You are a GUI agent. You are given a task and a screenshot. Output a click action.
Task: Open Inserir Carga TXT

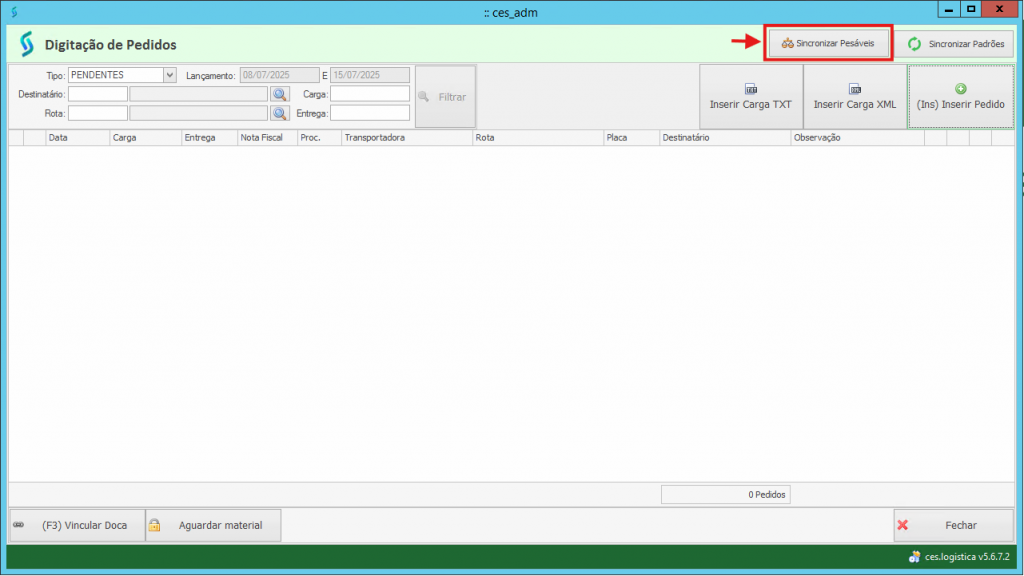pos(750,97)
